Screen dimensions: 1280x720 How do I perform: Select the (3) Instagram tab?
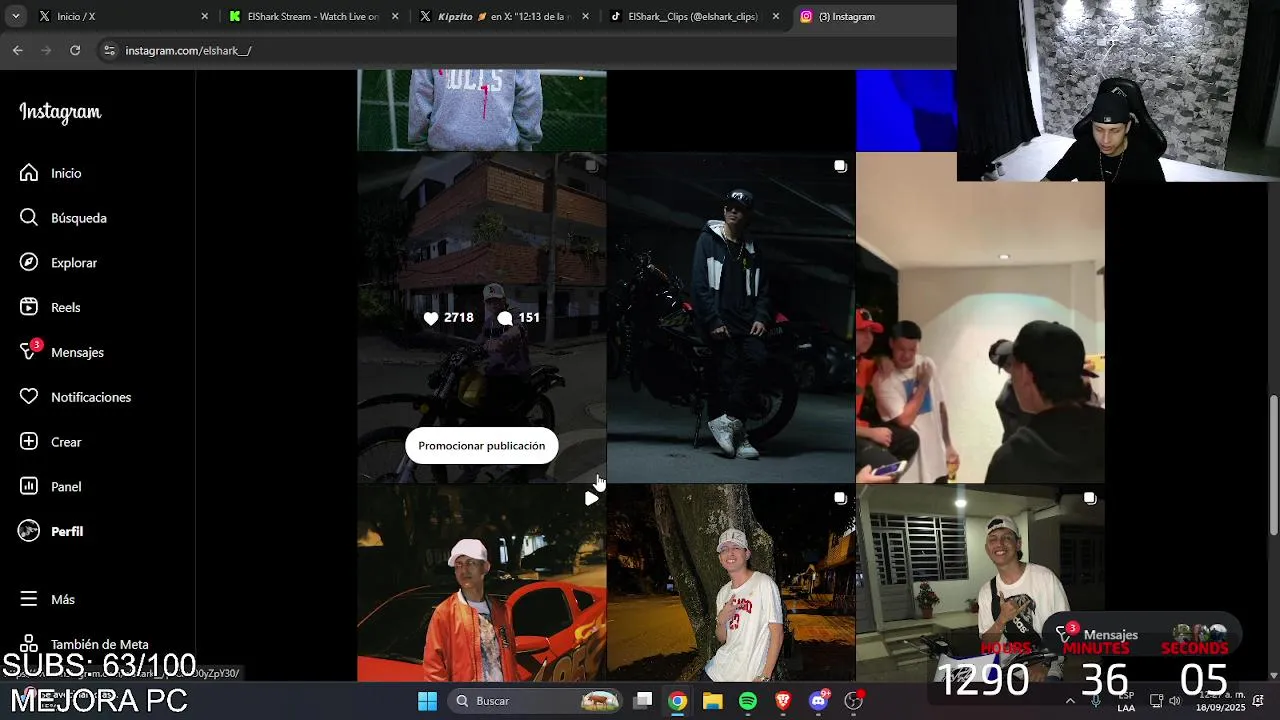click(875, 16)
